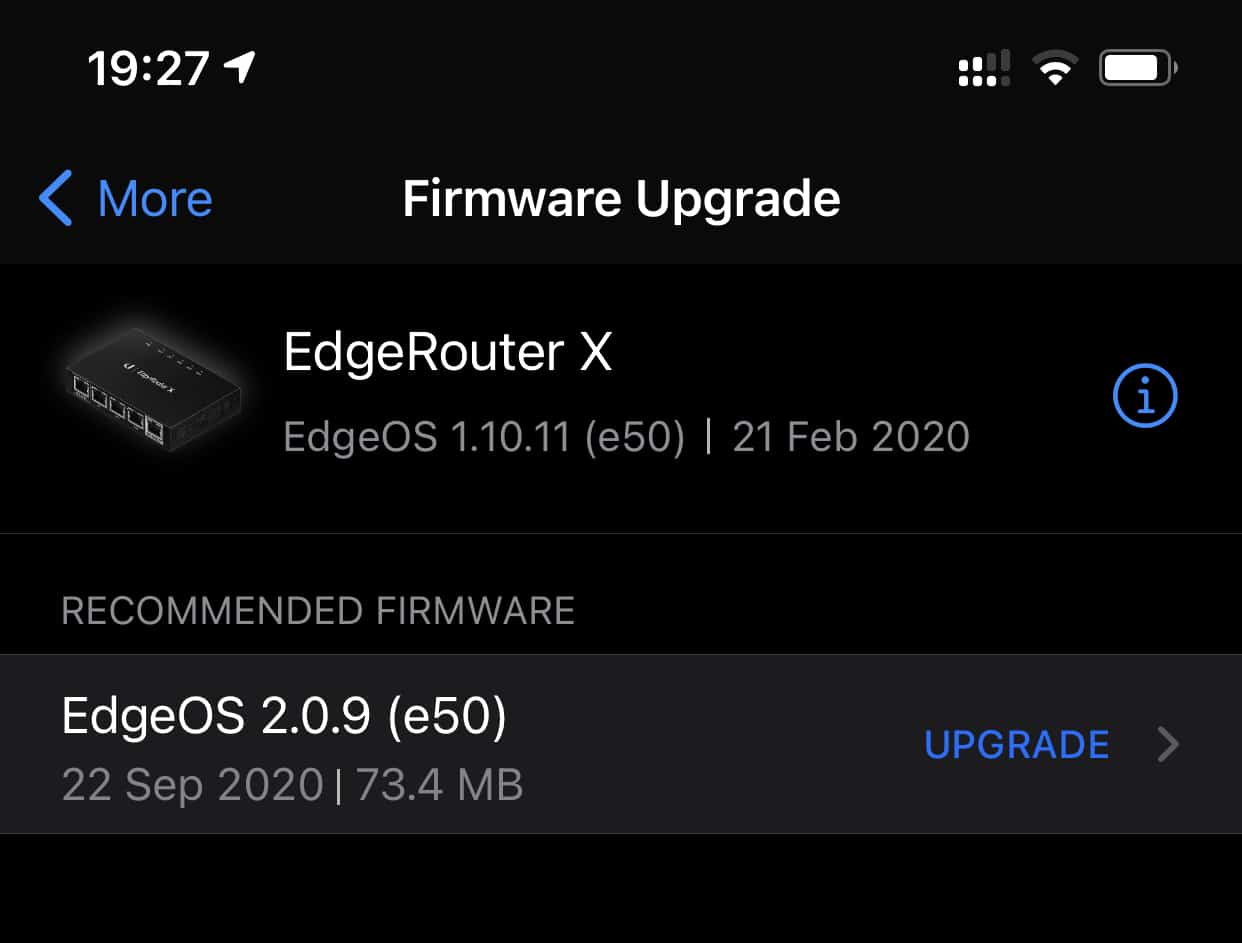Go back using the More link
This screenshot has width=1242, height=943.
click(155, 199)
